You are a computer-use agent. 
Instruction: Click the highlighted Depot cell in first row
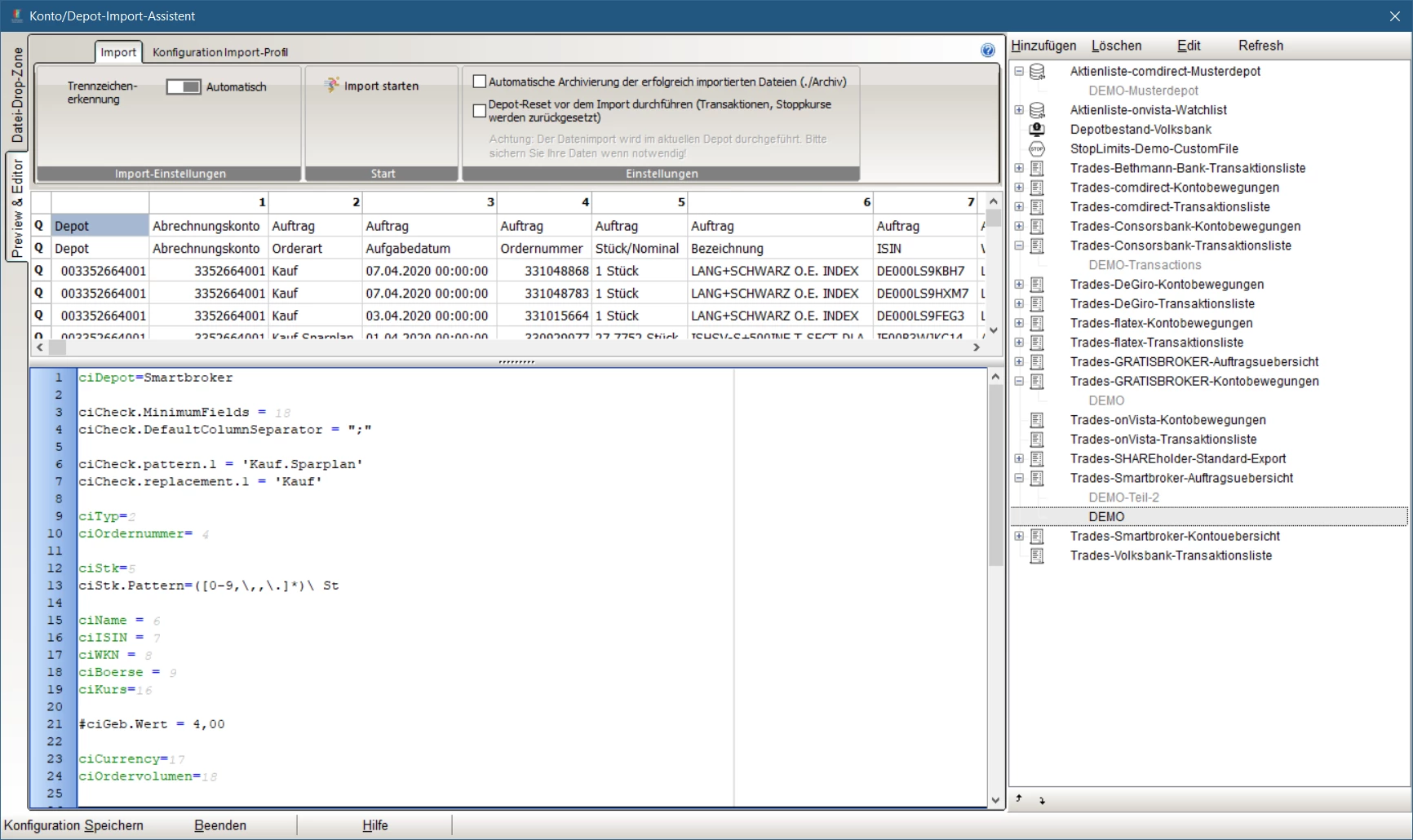(100, 226)
